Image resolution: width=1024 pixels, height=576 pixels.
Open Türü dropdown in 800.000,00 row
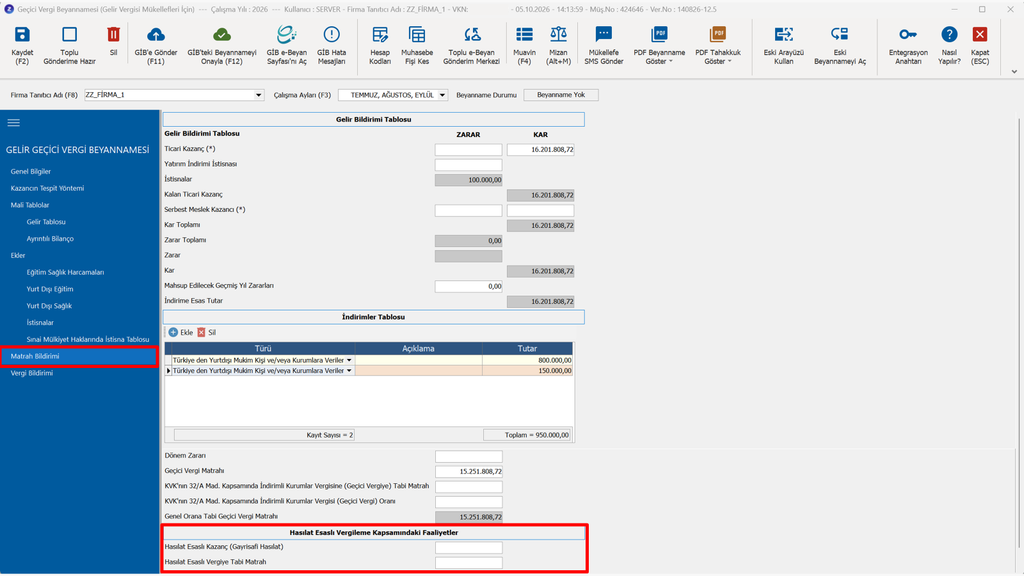tap(349, 360)
